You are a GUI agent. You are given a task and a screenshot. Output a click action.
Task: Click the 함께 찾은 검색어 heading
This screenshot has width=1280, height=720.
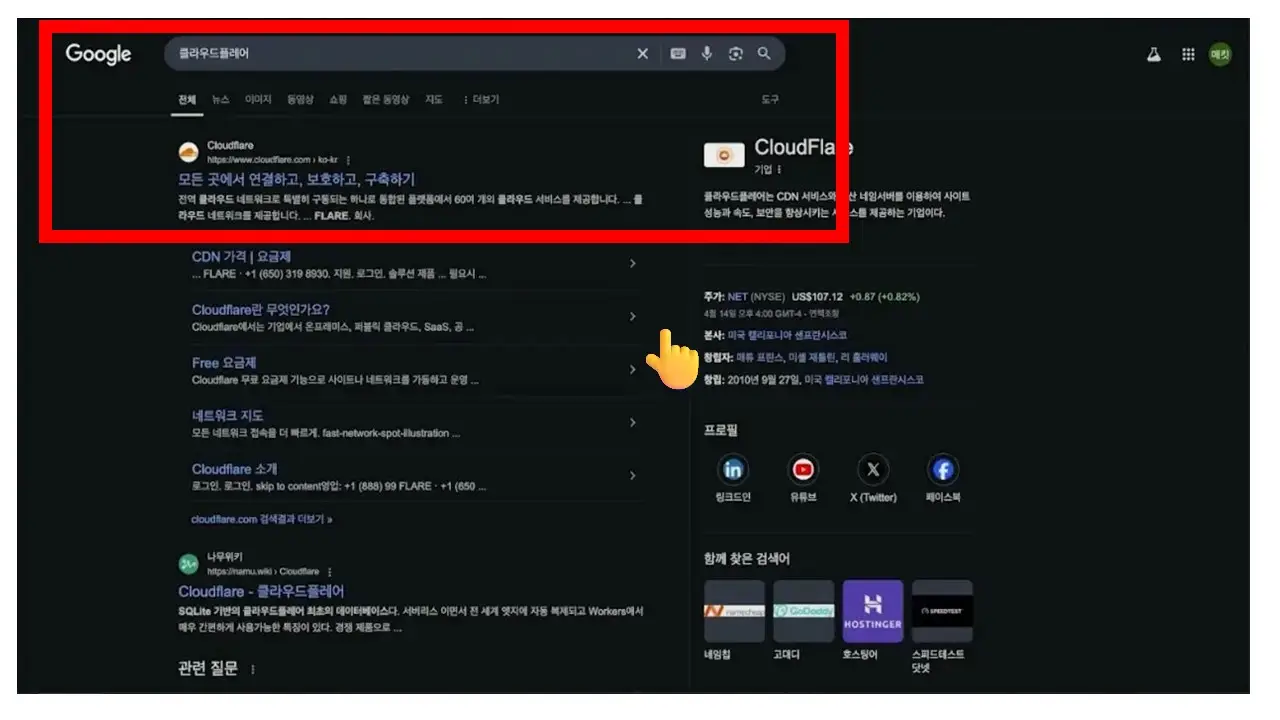tap(746, 559)
